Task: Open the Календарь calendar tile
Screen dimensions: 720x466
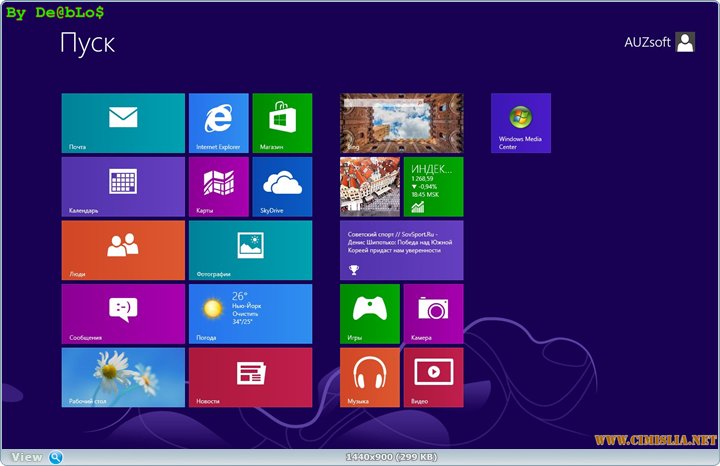Action: coord(123,186)
